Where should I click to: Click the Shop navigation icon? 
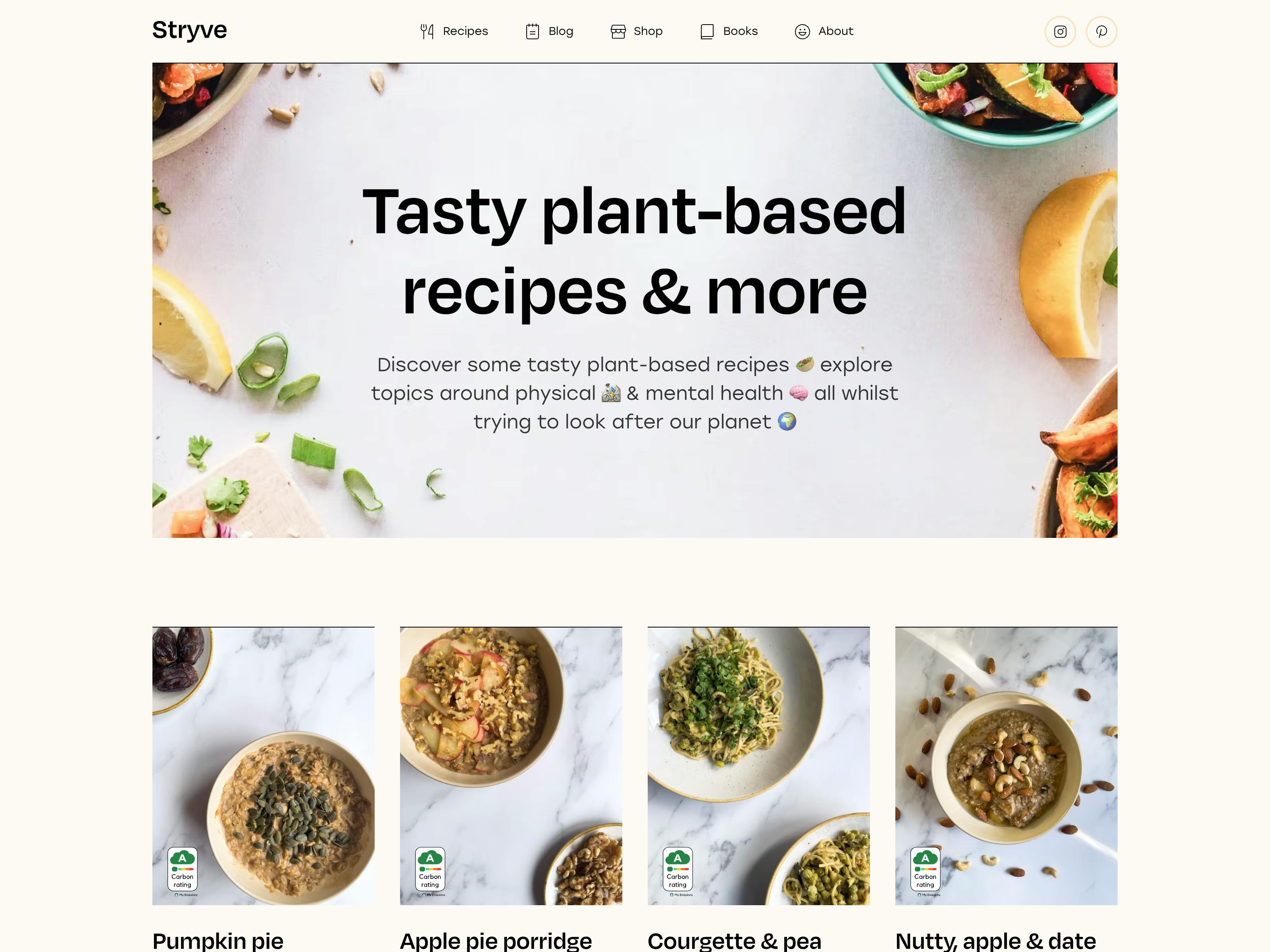pos(618,31)
